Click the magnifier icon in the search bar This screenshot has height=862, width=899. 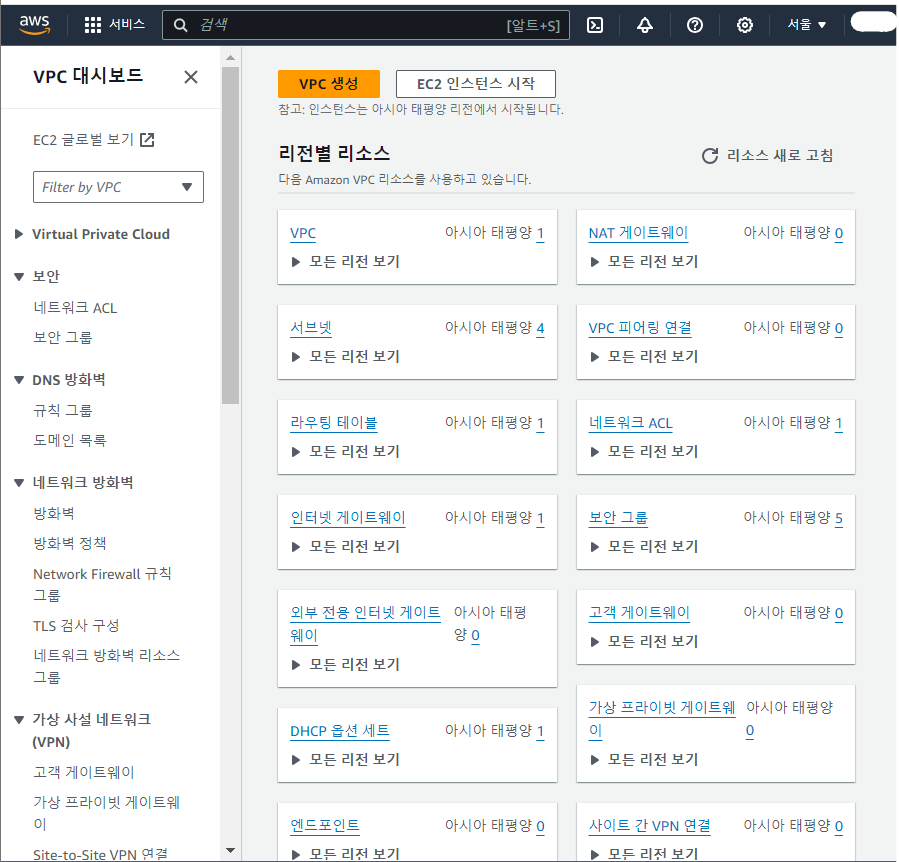click(180, 25)
